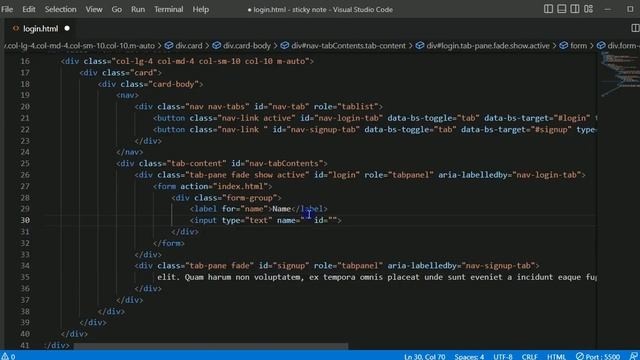The image size is (640, 360).
Task: Open div.card-body breadcrumb
Action: pos(241,46)
